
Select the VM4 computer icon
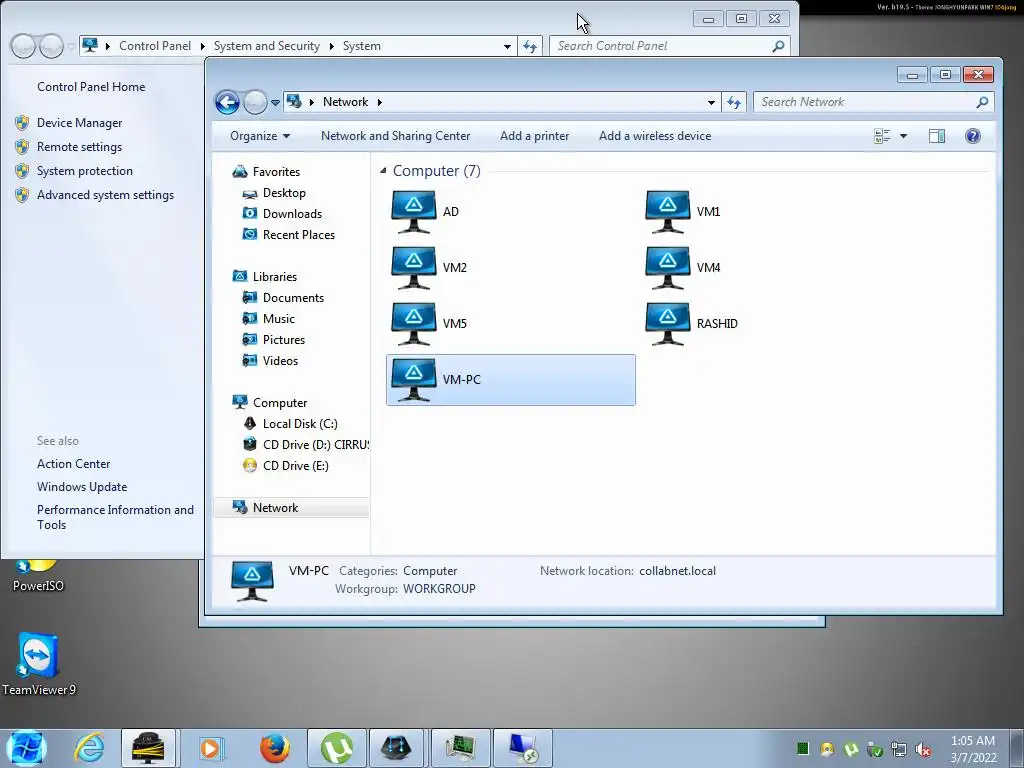click(x=667, y=268)
